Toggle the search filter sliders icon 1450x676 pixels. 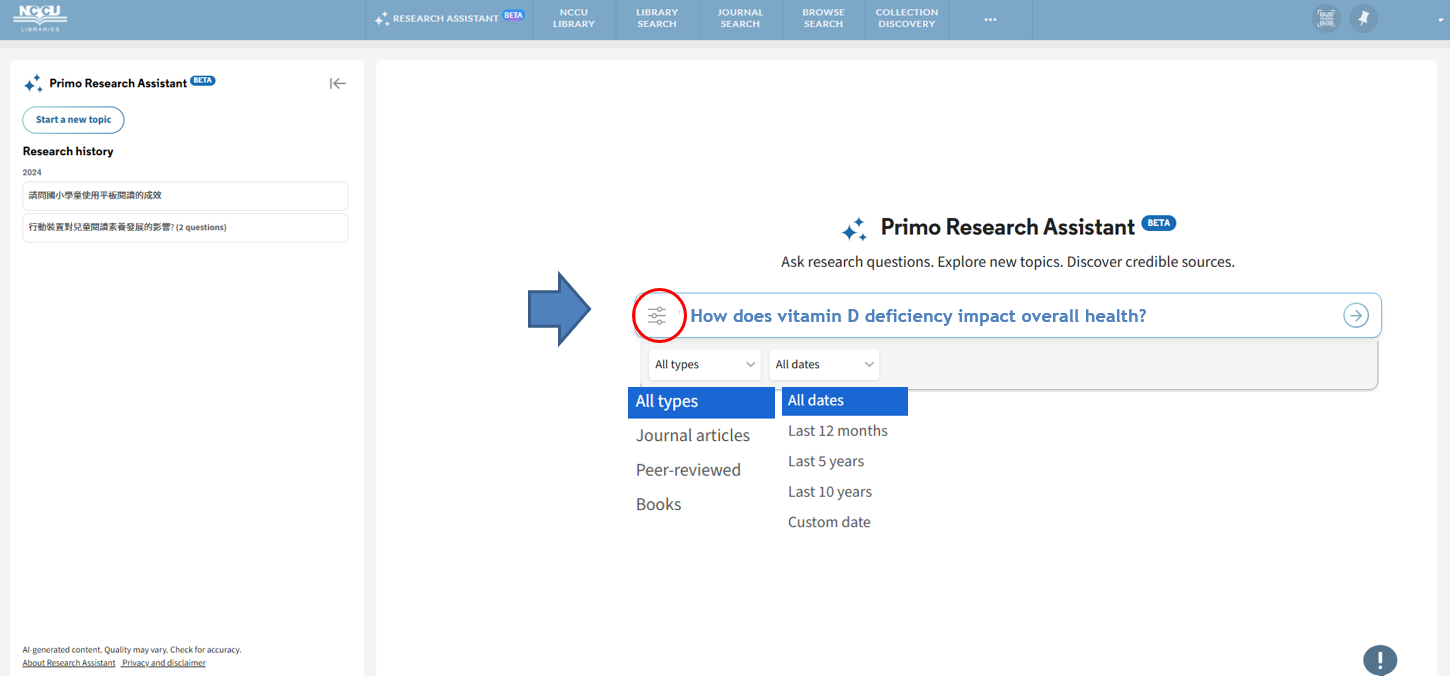coord(657,316)
